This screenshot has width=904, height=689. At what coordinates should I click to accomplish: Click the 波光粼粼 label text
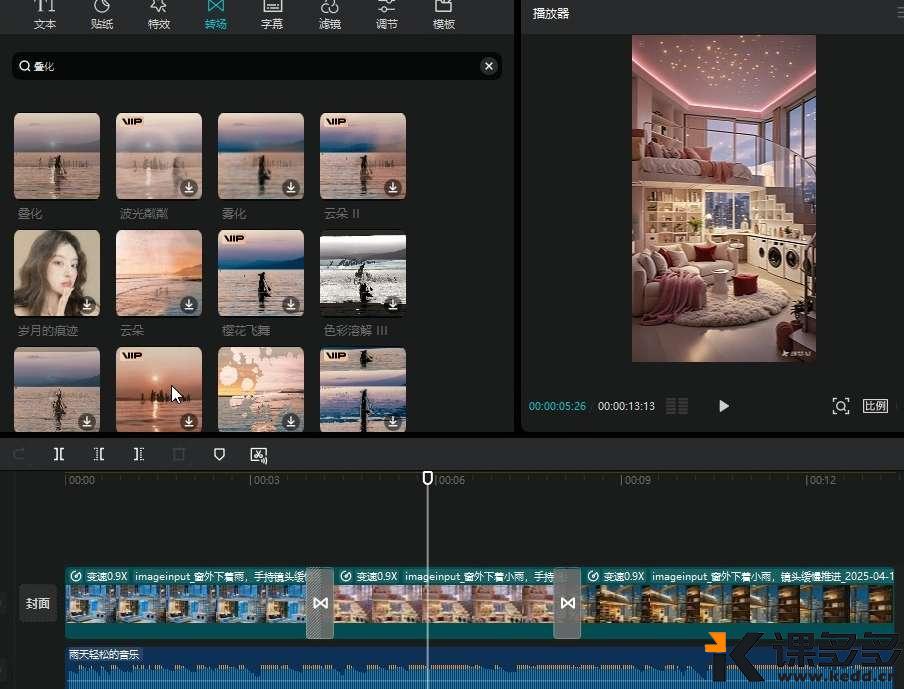(x=144, y=214)
